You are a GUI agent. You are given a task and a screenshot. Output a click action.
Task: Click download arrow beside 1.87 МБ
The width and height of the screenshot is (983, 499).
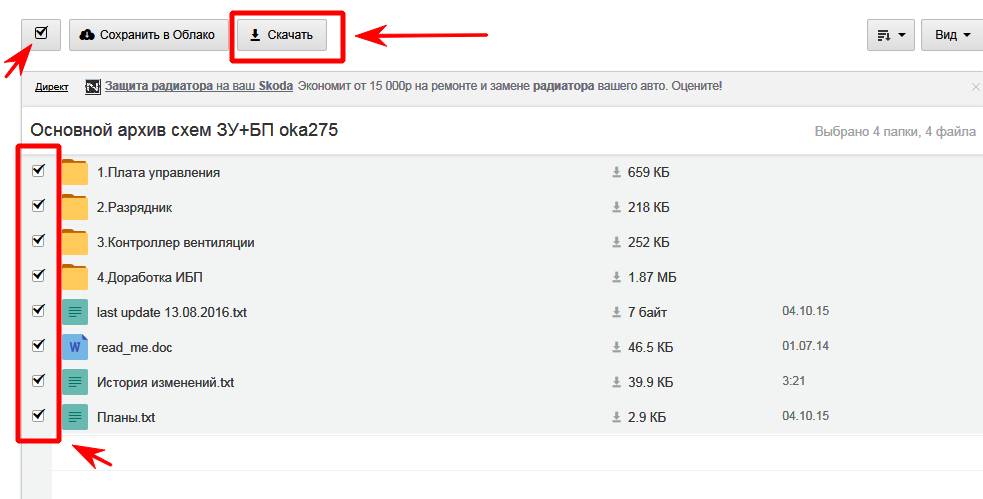(x=617, y=278)
